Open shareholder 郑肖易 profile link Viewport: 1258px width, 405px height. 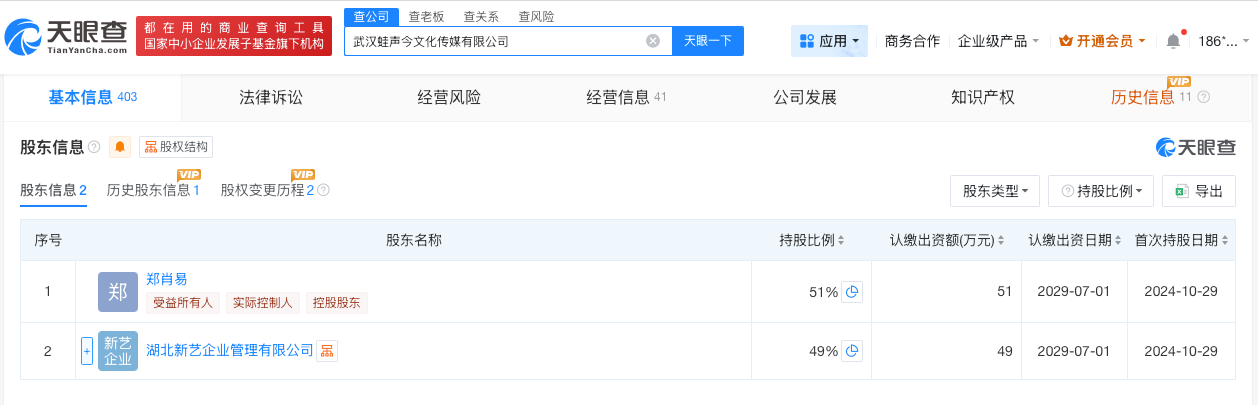click(166, 279)
